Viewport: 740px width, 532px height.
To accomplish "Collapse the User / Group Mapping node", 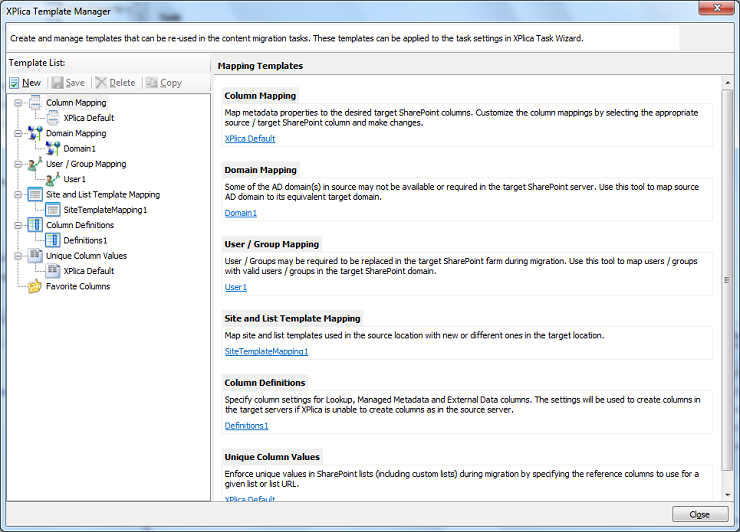I will click(x=18, y=164).
